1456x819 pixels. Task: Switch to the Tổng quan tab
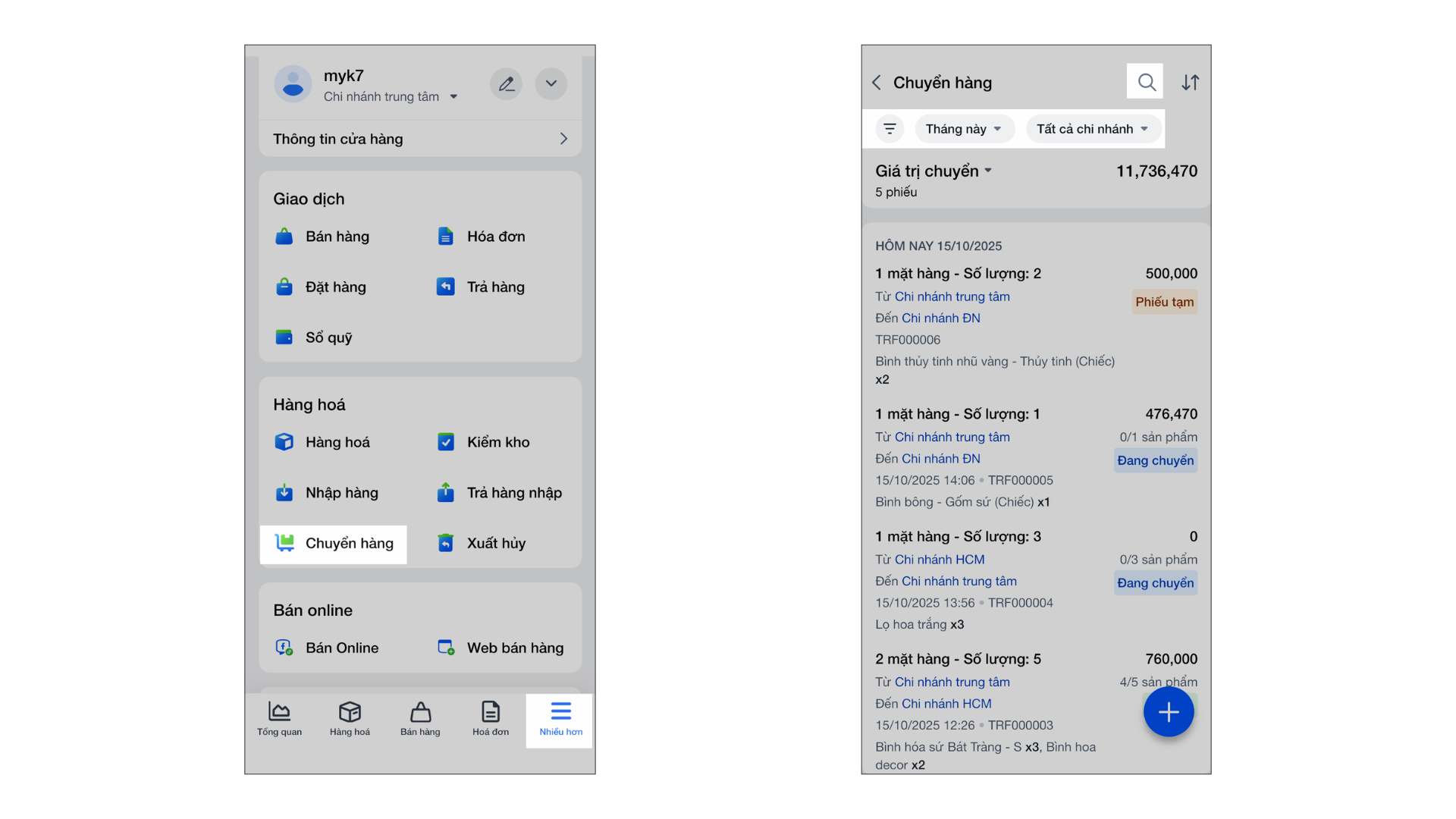[279, 719]
